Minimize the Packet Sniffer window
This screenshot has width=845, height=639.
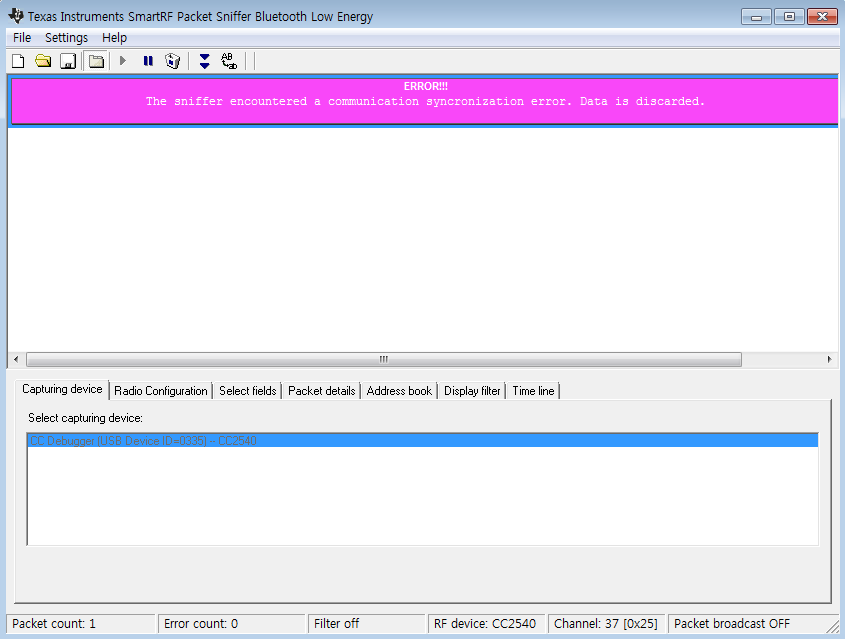pyautogui.click(x=756, y=17)
